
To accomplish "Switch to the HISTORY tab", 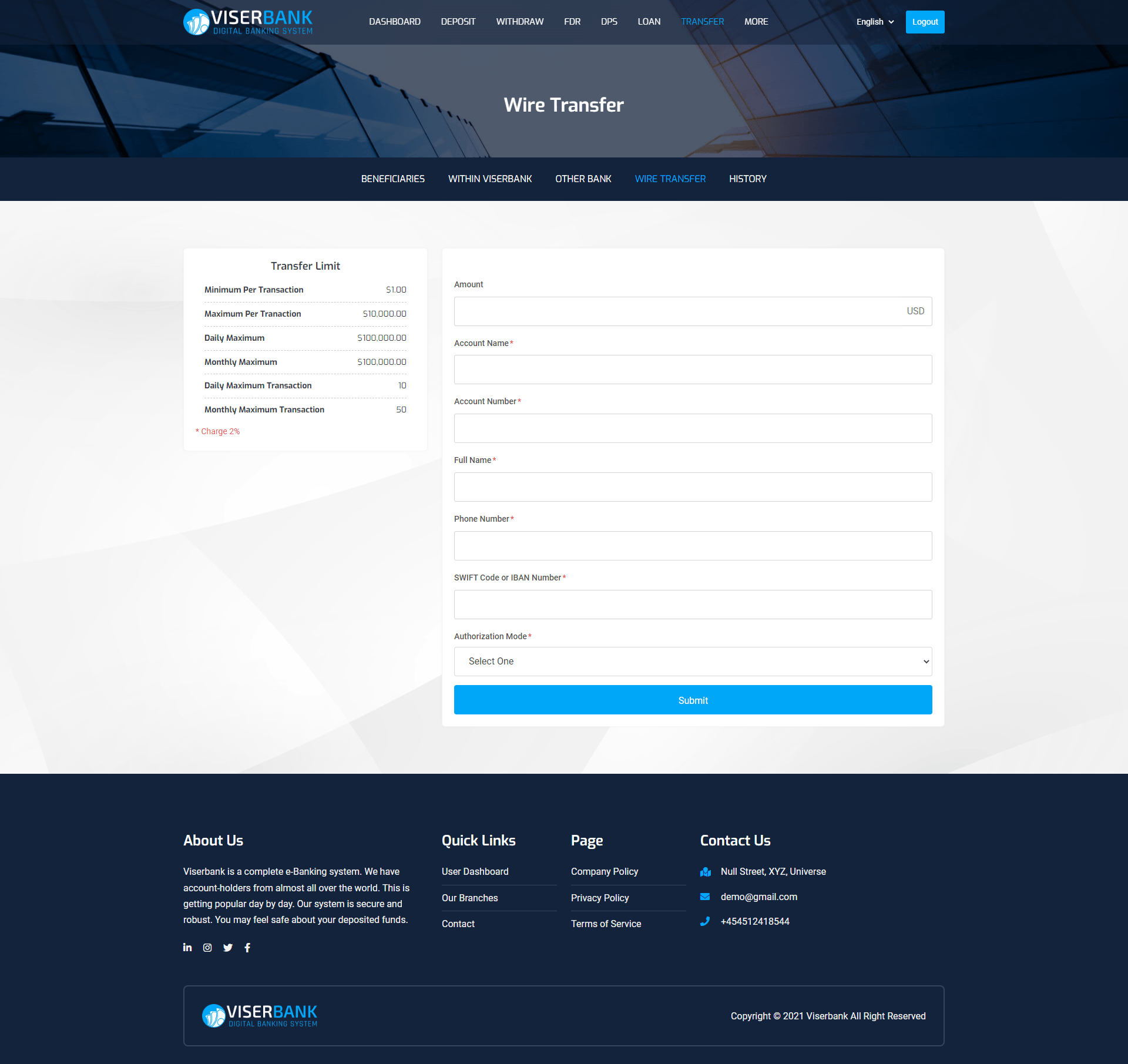I will (748, 178).
